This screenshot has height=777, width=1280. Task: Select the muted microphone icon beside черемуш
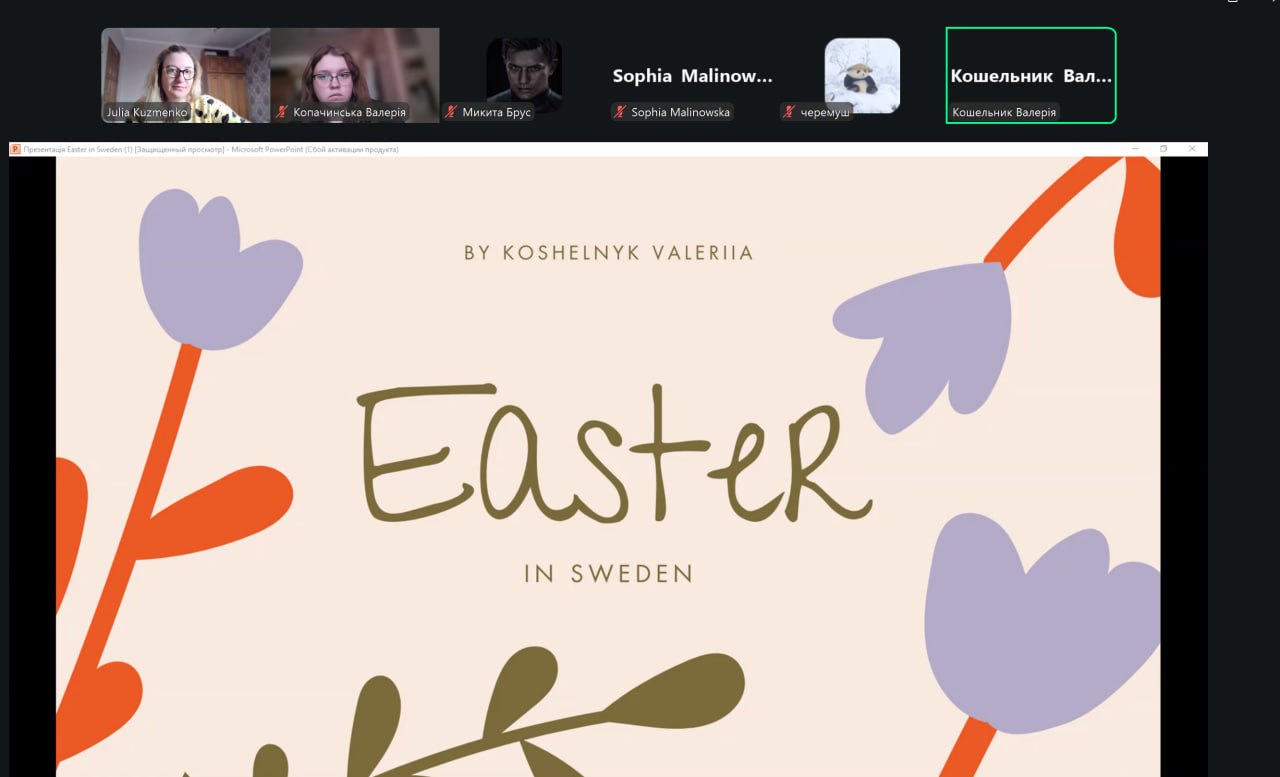[790, 113]
